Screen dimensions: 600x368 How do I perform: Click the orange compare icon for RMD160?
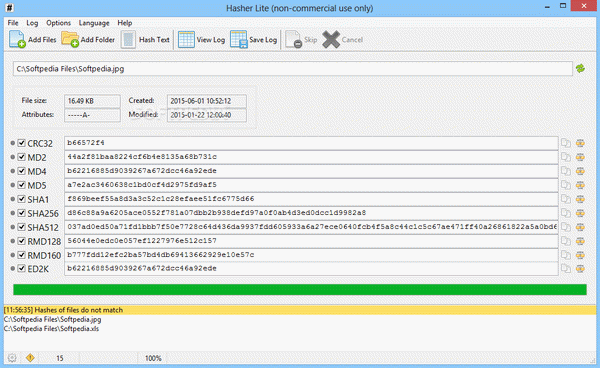click(x=580, y=255)
